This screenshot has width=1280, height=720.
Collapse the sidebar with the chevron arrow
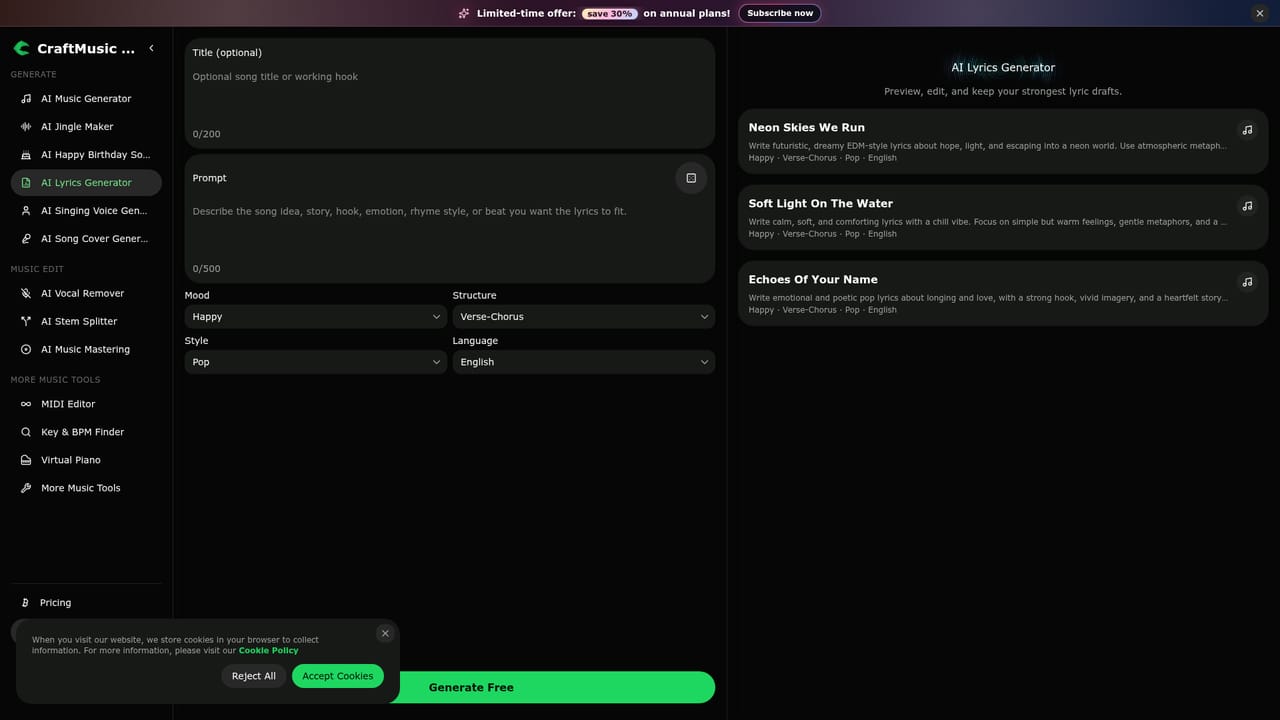tap(152, 48)
